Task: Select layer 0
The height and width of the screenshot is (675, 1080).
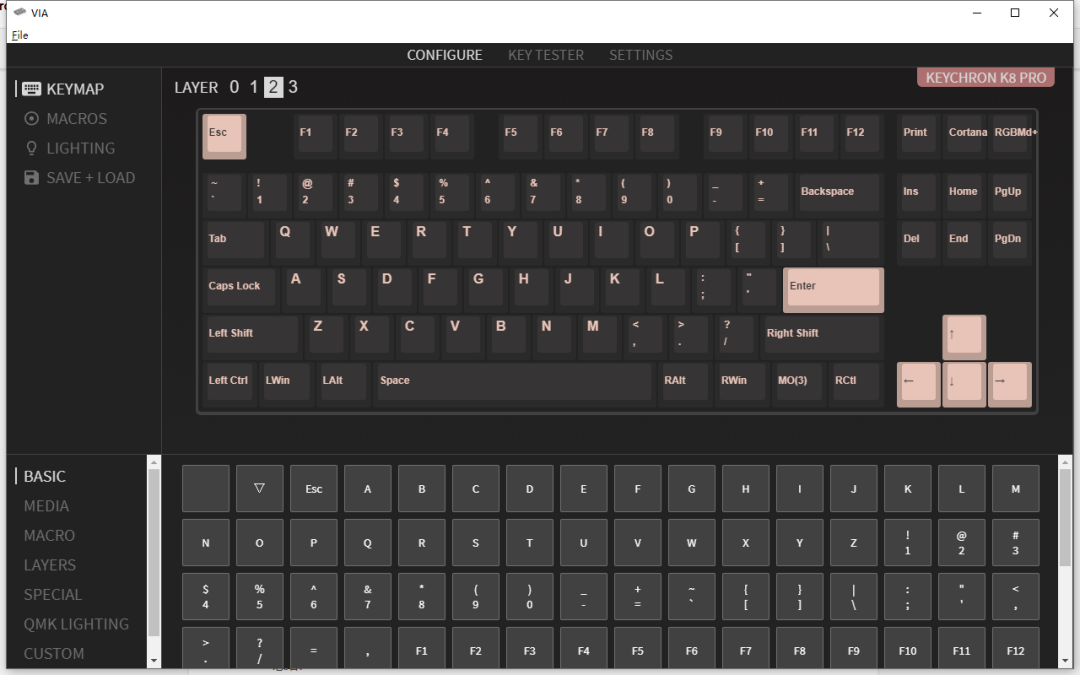Action: click(x=234, y=87)
